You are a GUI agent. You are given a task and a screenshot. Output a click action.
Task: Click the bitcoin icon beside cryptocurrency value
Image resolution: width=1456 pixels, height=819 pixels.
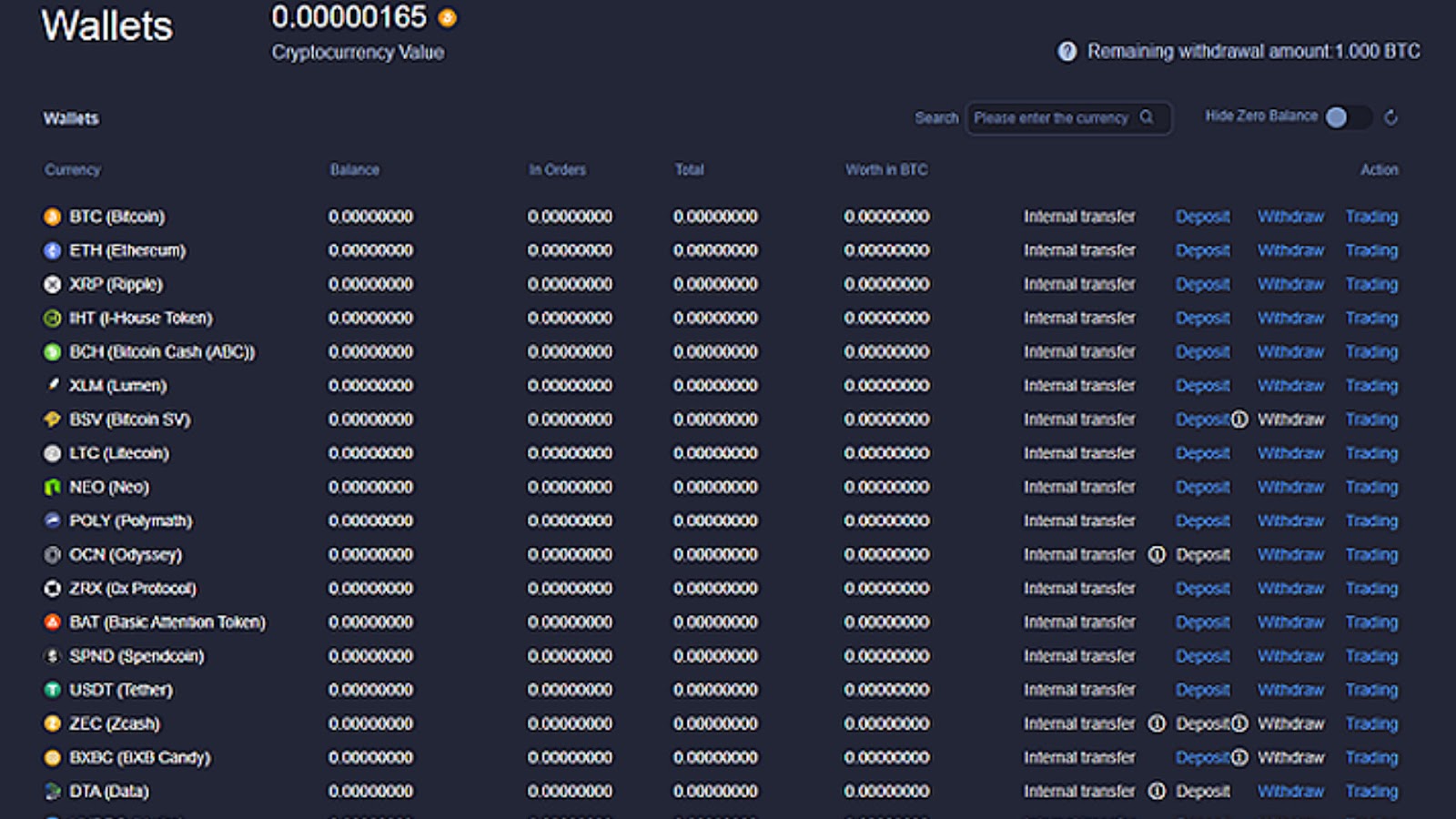(447, 17)
